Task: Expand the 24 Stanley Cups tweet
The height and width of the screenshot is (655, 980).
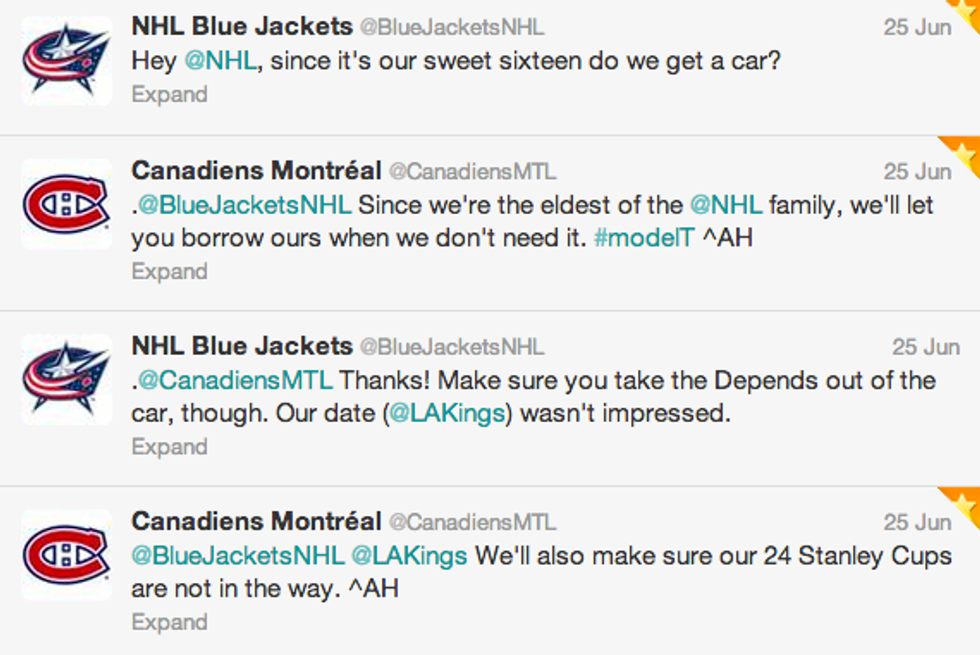Action: 169,622
